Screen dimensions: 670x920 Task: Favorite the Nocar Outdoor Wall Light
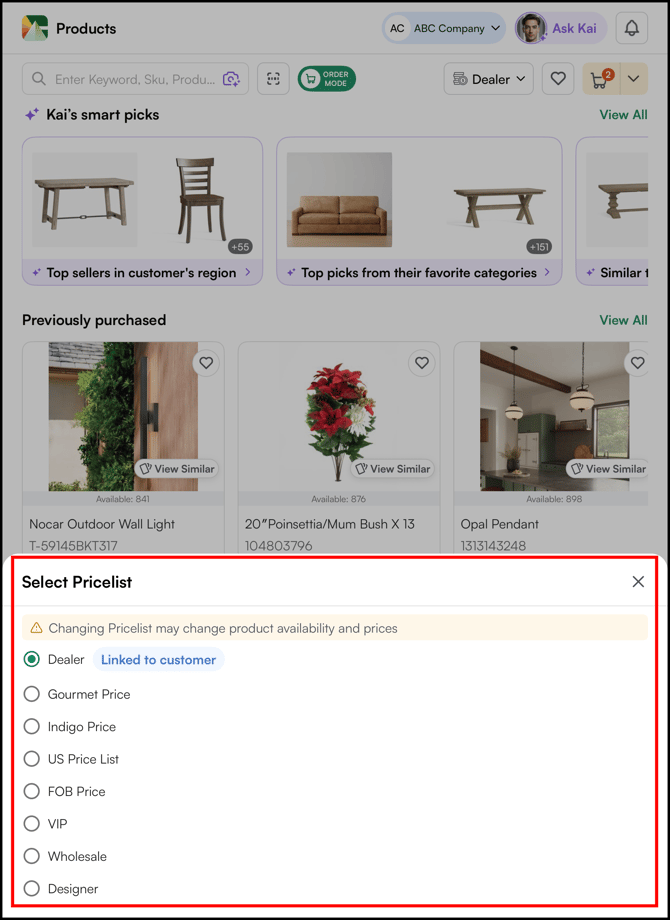coord(206,363)
